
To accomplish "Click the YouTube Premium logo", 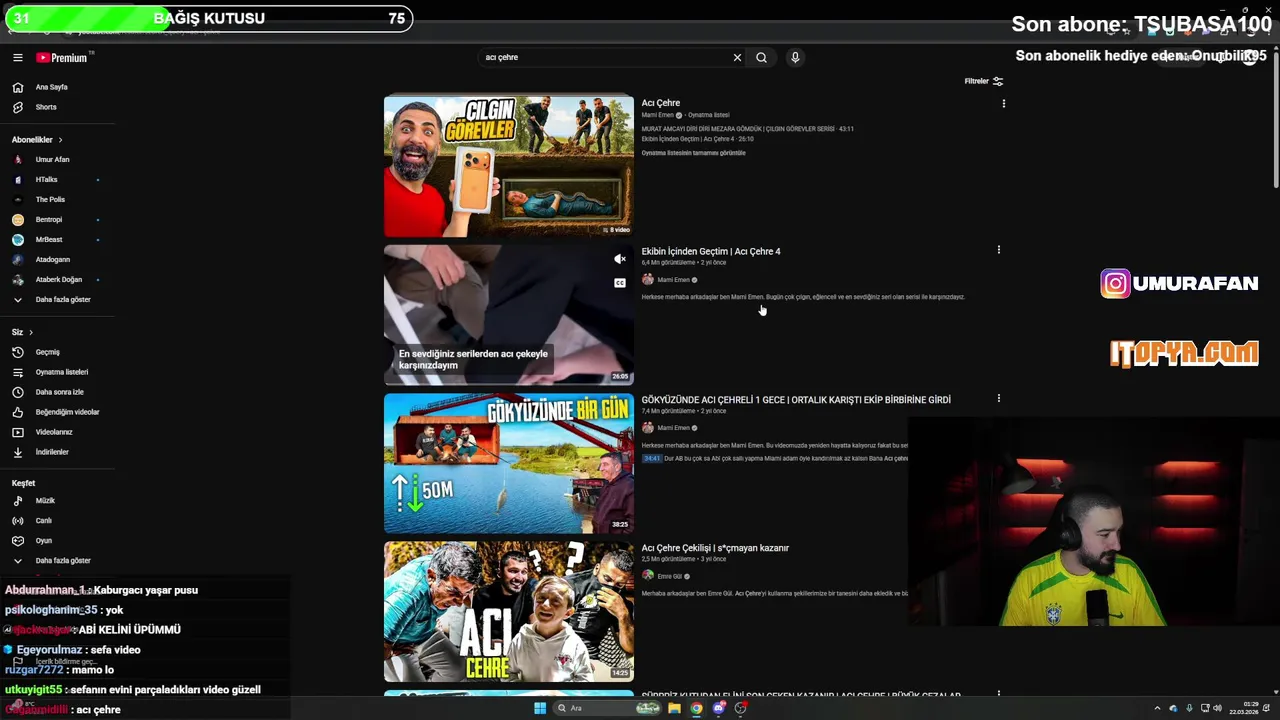I will pos(62,58).
